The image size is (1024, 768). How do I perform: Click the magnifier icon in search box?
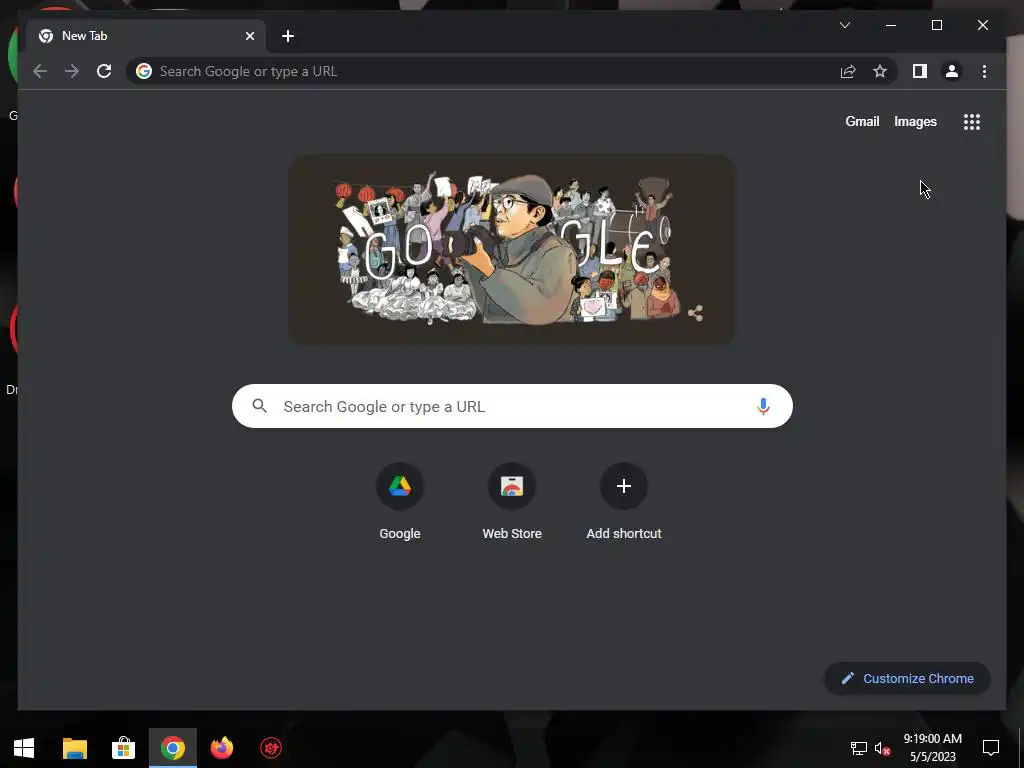[x=259, y=406]
